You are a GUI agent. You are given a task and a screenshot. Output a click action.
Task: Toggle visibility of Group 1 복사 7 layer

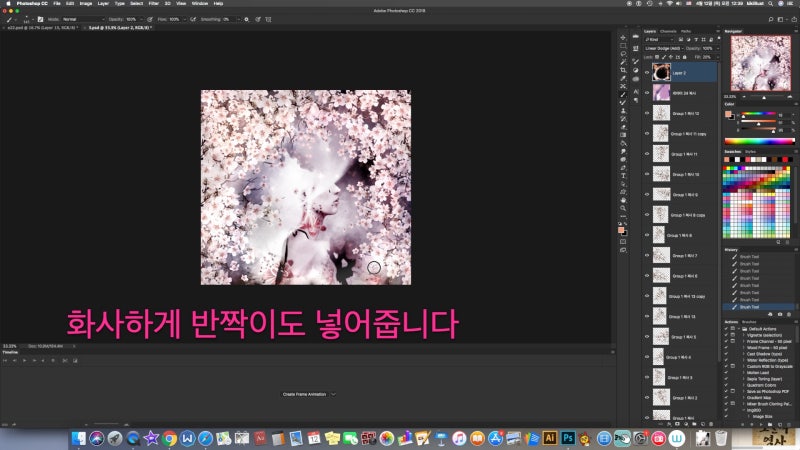pos(647,255)
